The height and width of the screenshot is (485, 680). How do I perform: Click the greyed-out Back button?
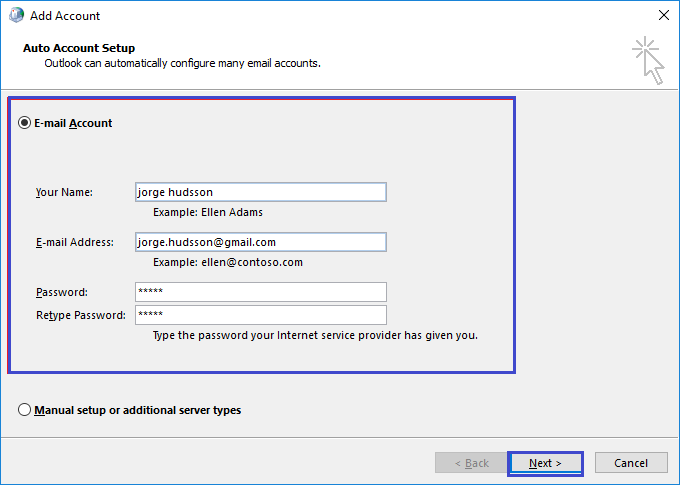click(x=471, y=463)
